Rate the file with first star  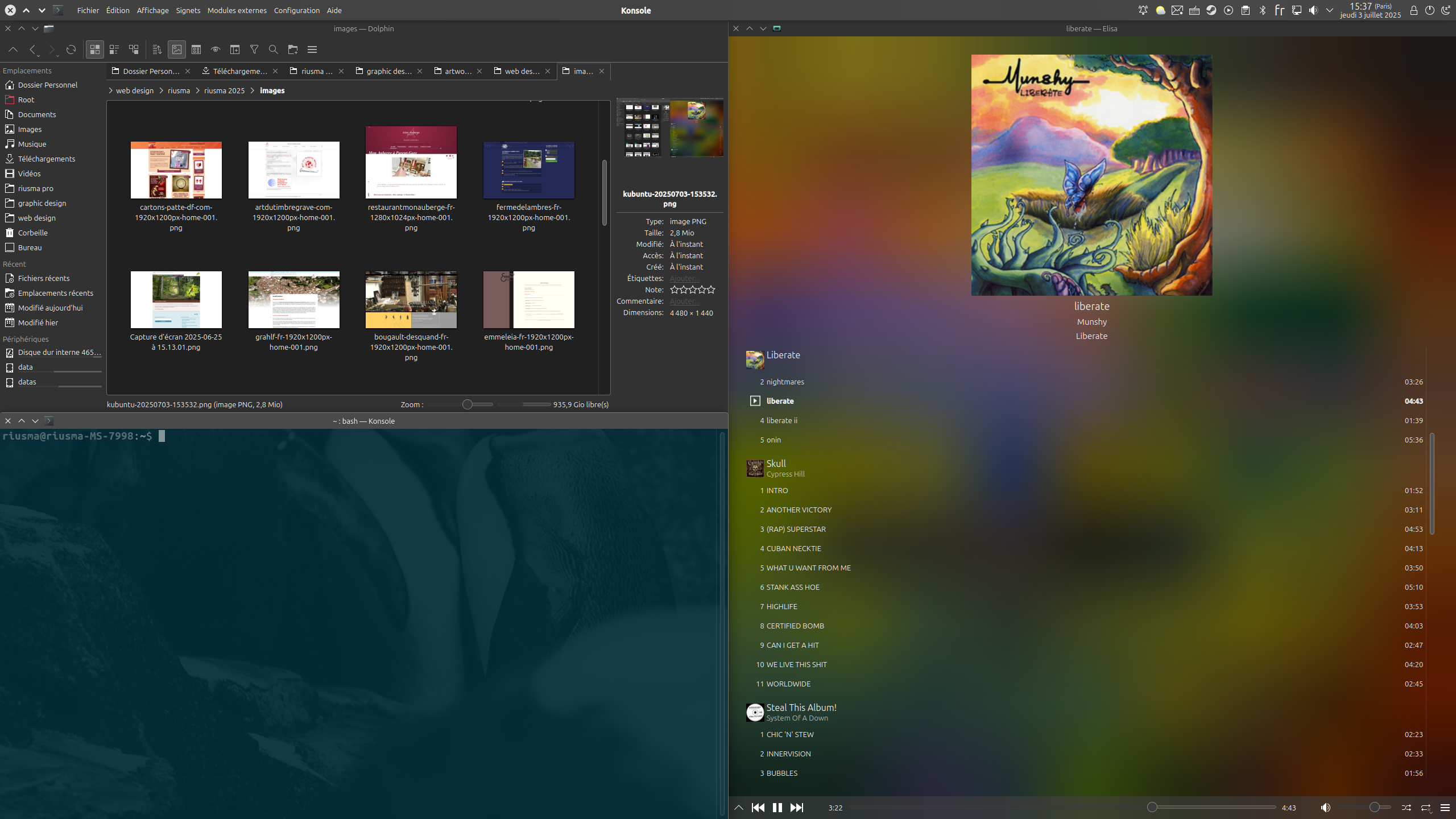675,289
